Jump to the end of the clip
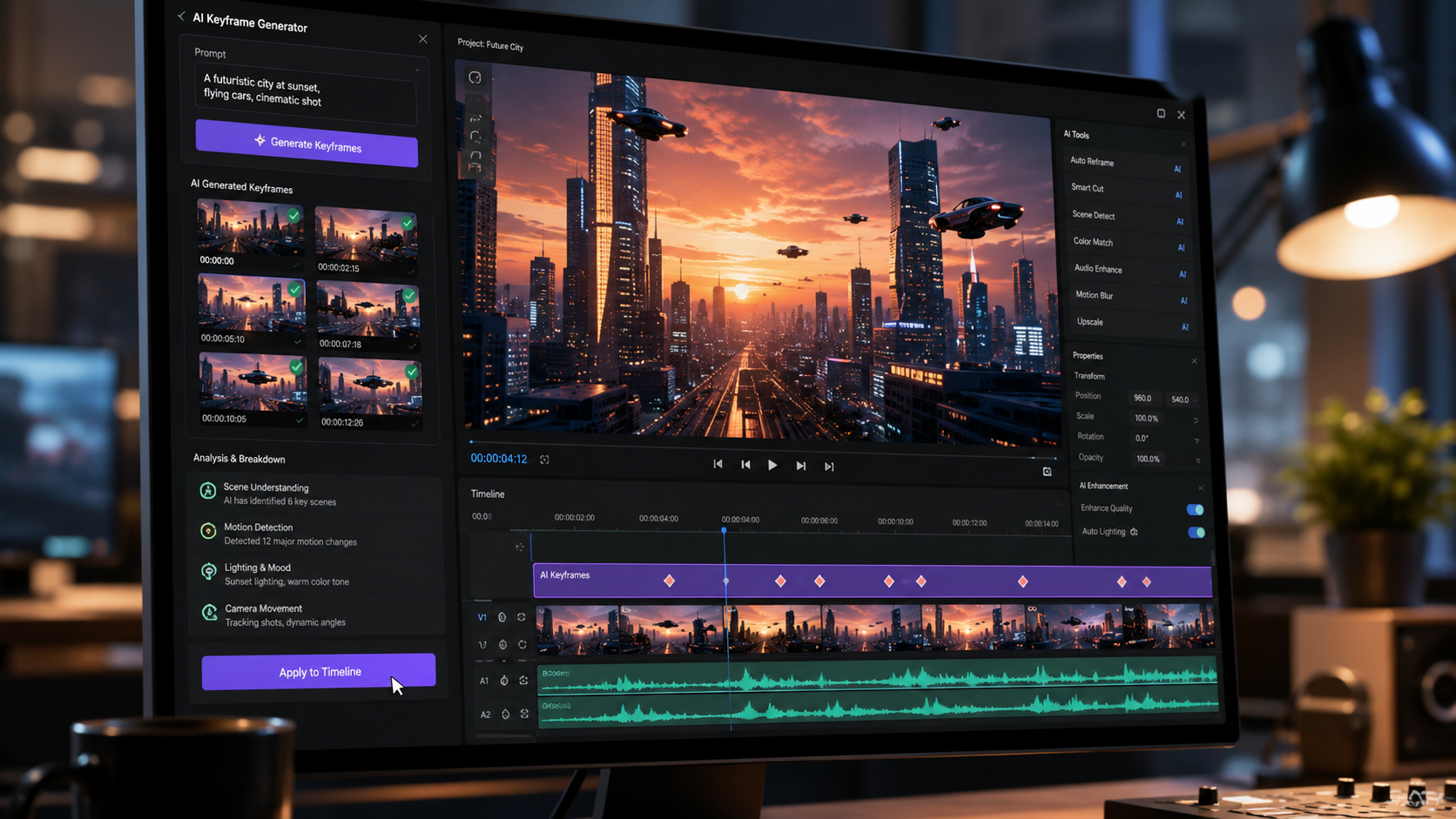The height and width of the screenshot is (819, 1456). (829, 467)
